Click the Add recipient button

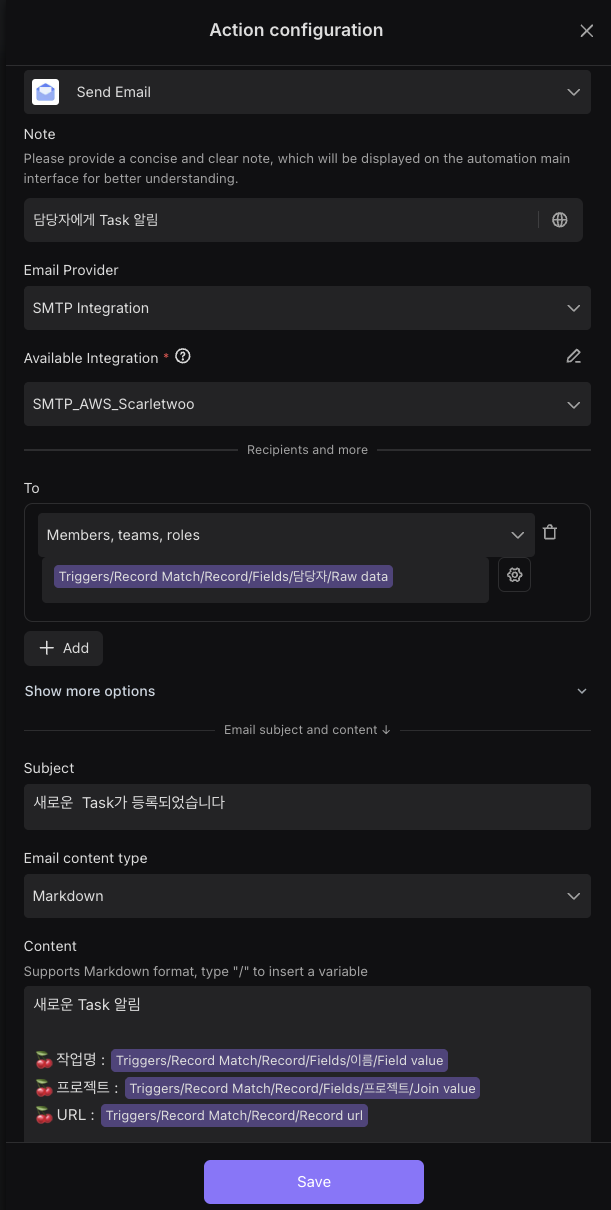(64, 648)
